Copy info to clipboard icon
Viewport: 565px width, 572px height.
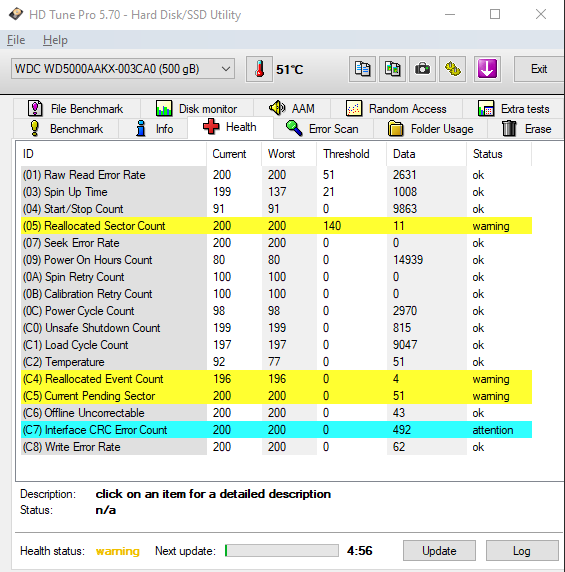362,69
